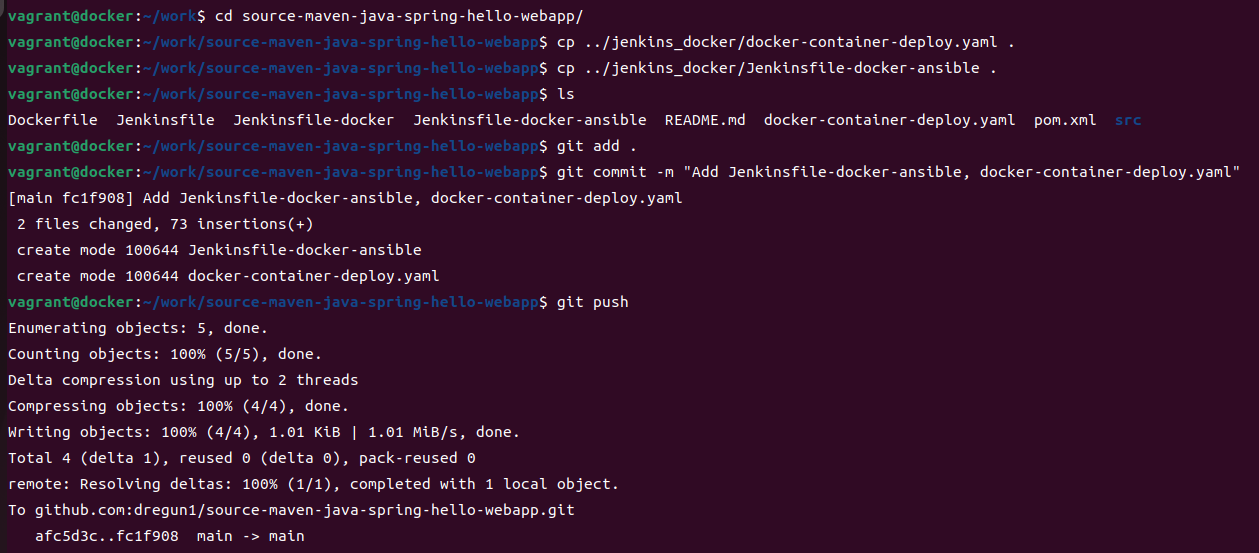Click the 'Writing objects: 100%' line

[x=264, y=432]
